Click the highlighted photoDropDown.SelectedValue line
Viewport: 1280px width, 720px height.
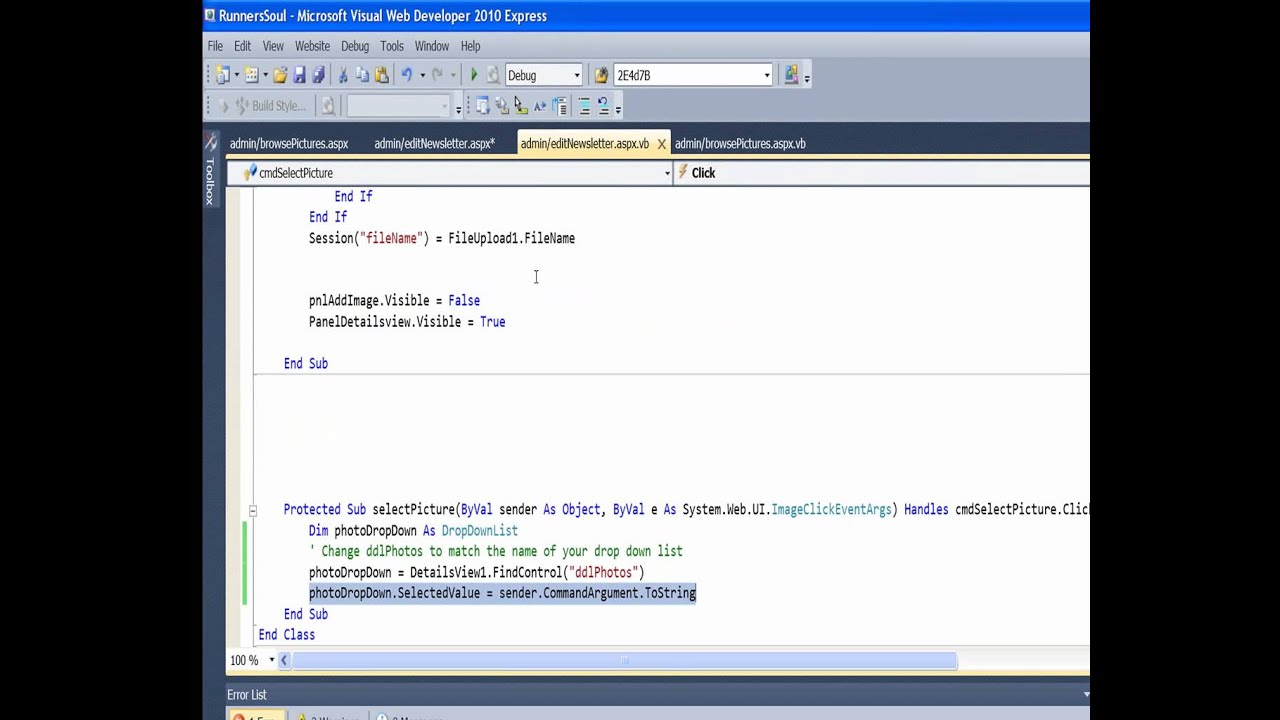pos(502,593)
